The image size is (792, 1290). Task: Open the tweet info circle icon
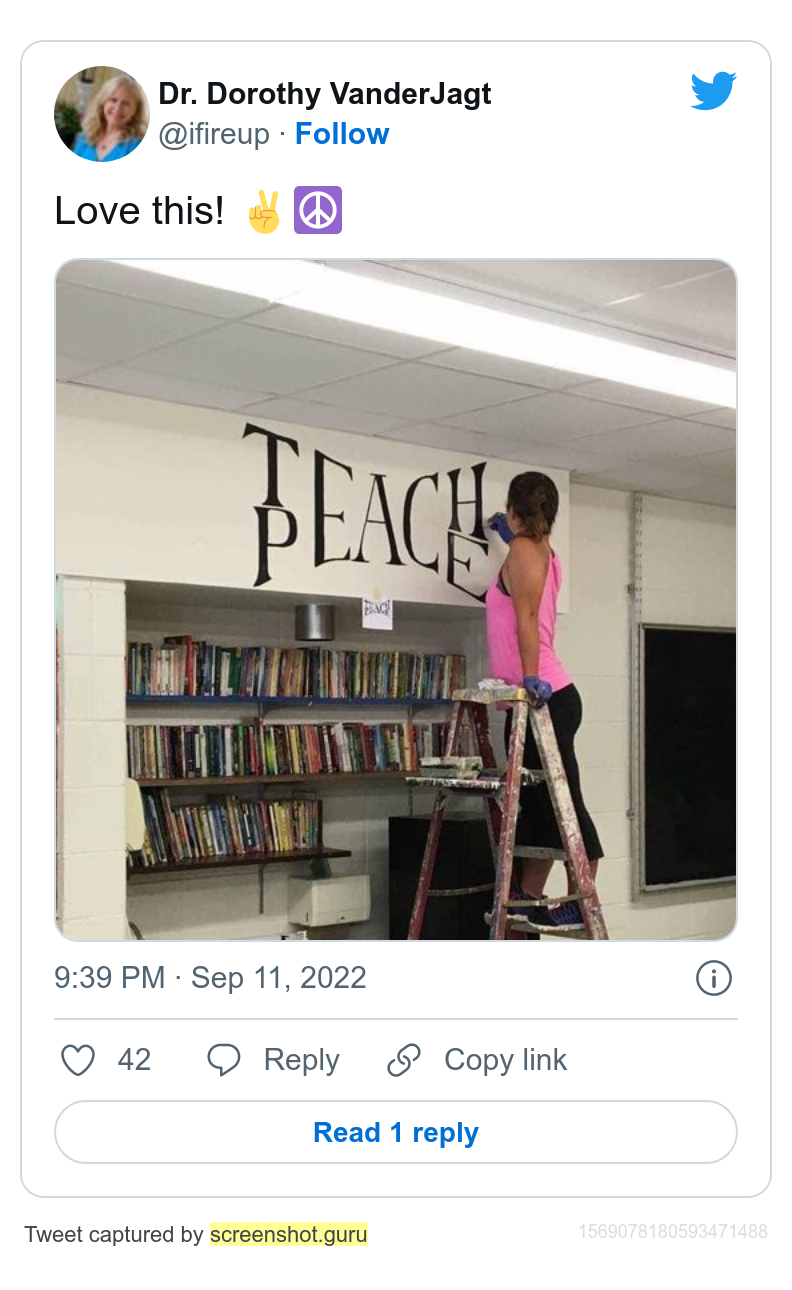click(714, 978)
